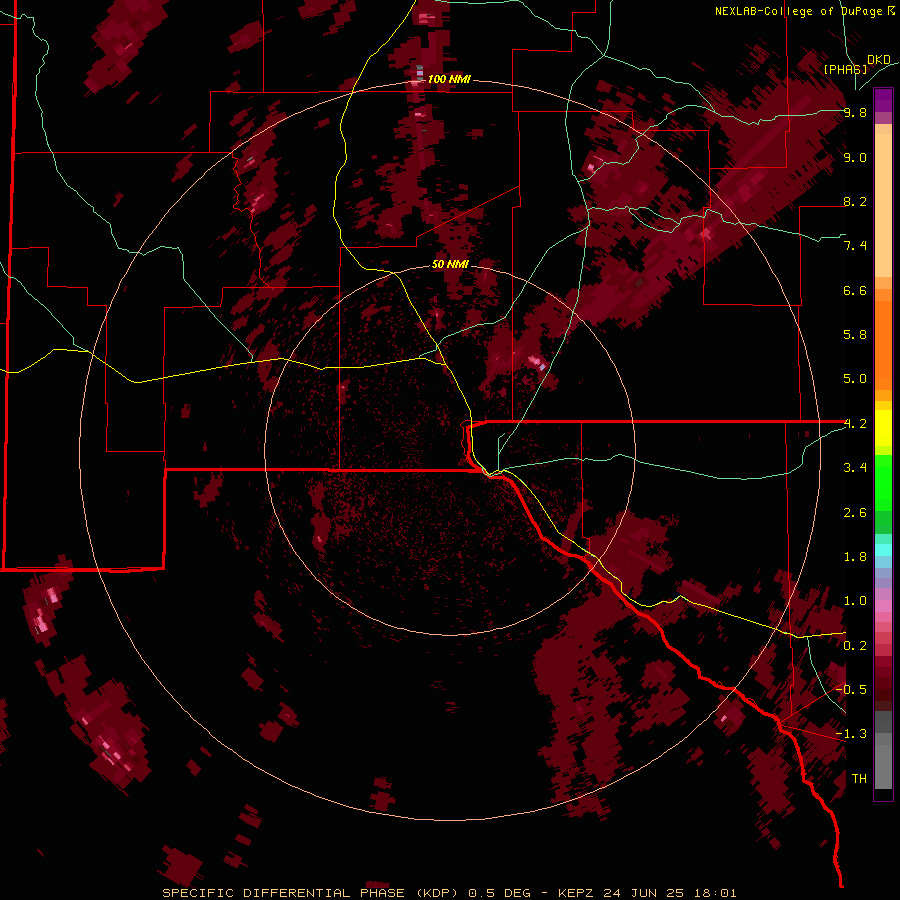Image resolution: width=900 pixels, height=900 pixels.
Task: Click the cyan segment of the color bar
Action: [883, 550]
